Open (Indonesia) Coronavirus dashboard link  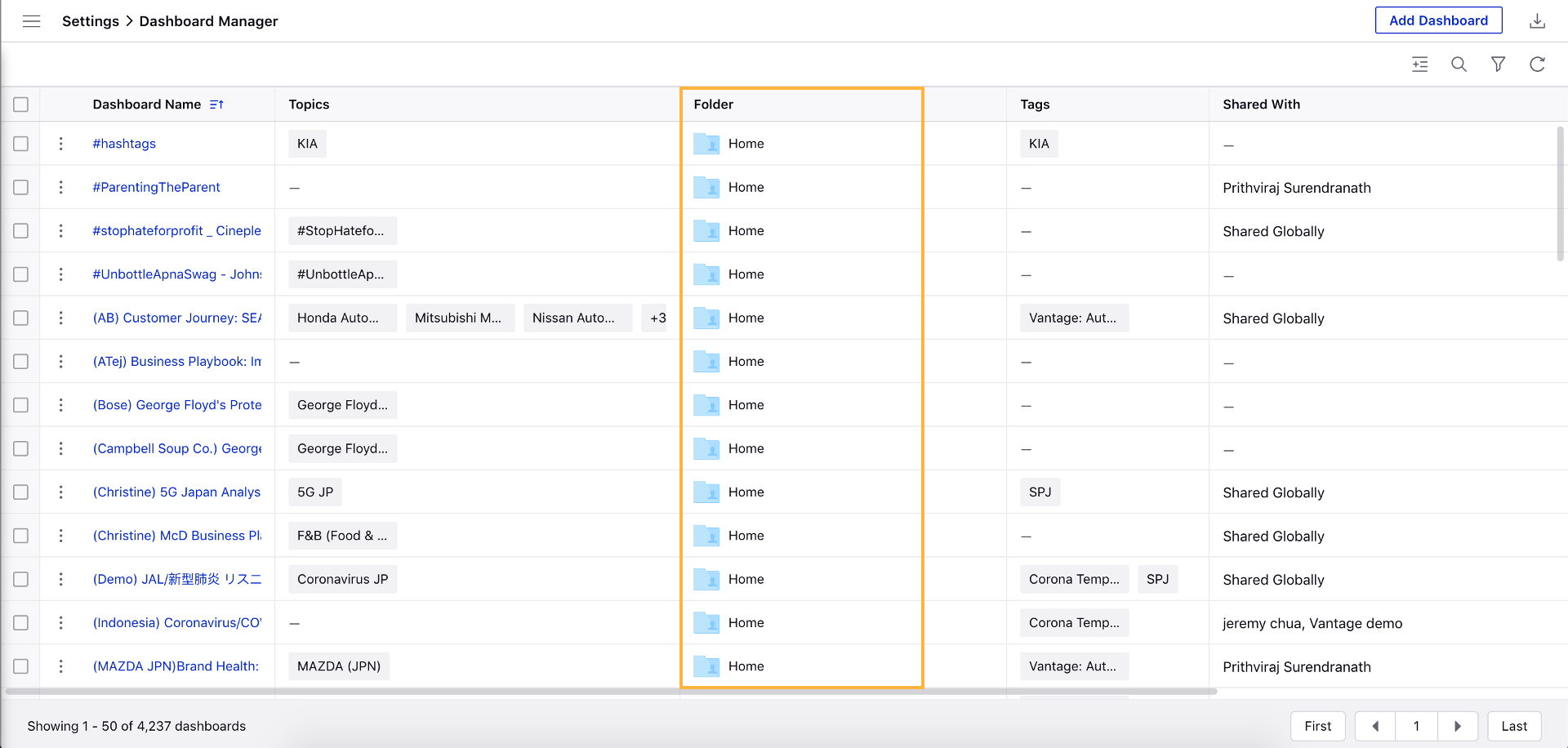tap(177, 623)
